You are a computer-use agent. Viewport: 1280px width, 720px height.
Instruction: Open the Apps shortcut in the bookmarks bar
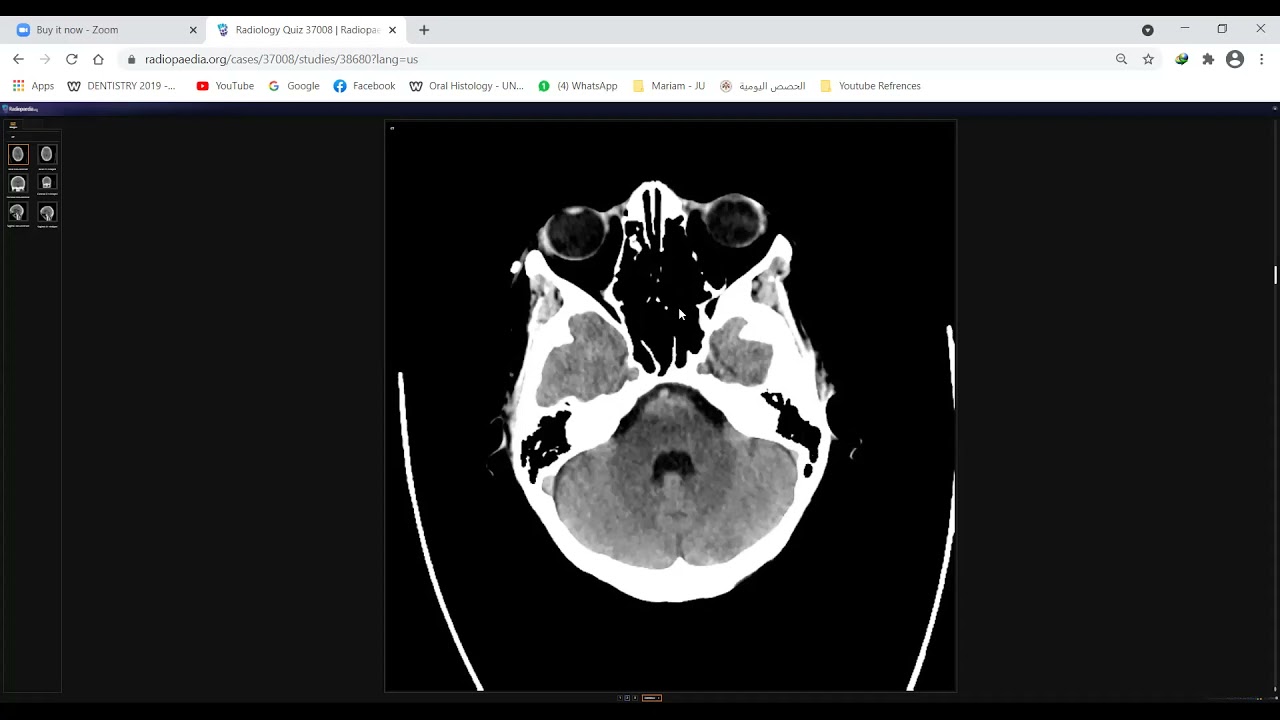tap(33, 86)
